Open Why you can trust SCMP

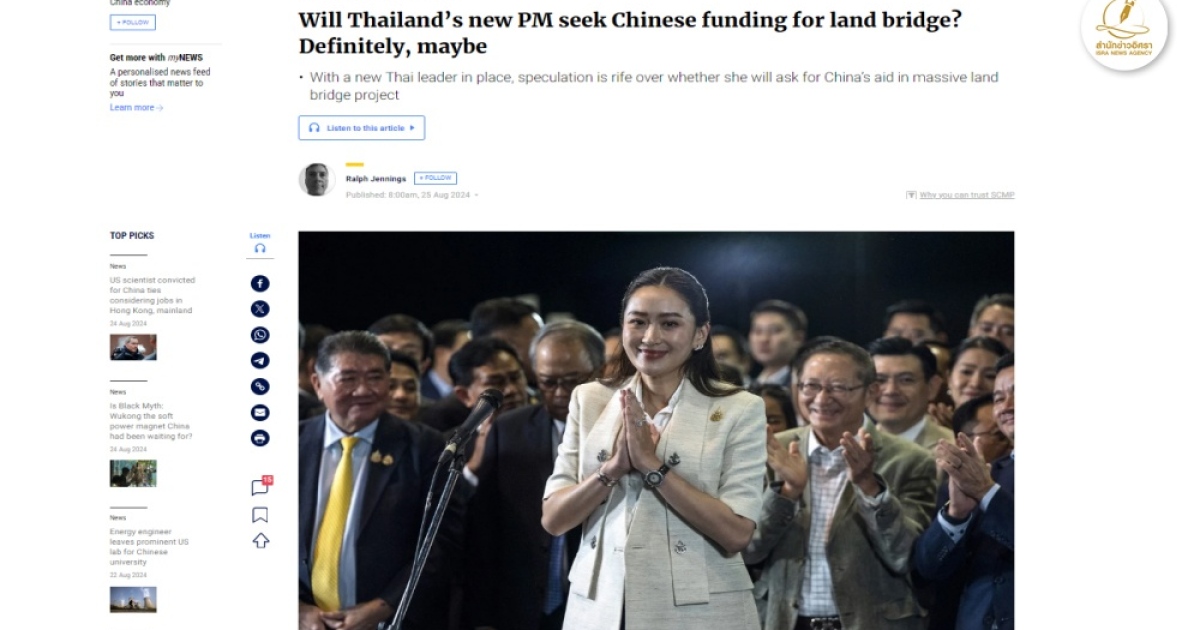tap(960, 195)
